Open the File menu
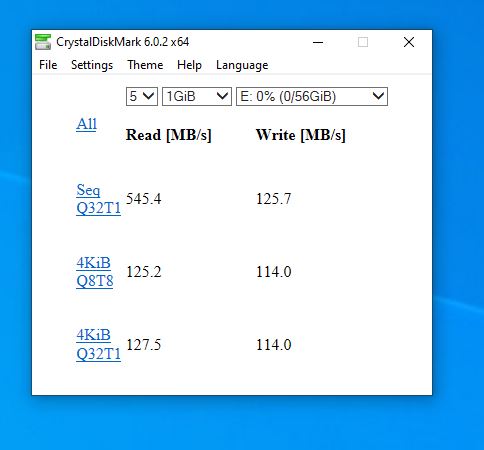Viewport: 484px width, 450px height. point(48,65)
